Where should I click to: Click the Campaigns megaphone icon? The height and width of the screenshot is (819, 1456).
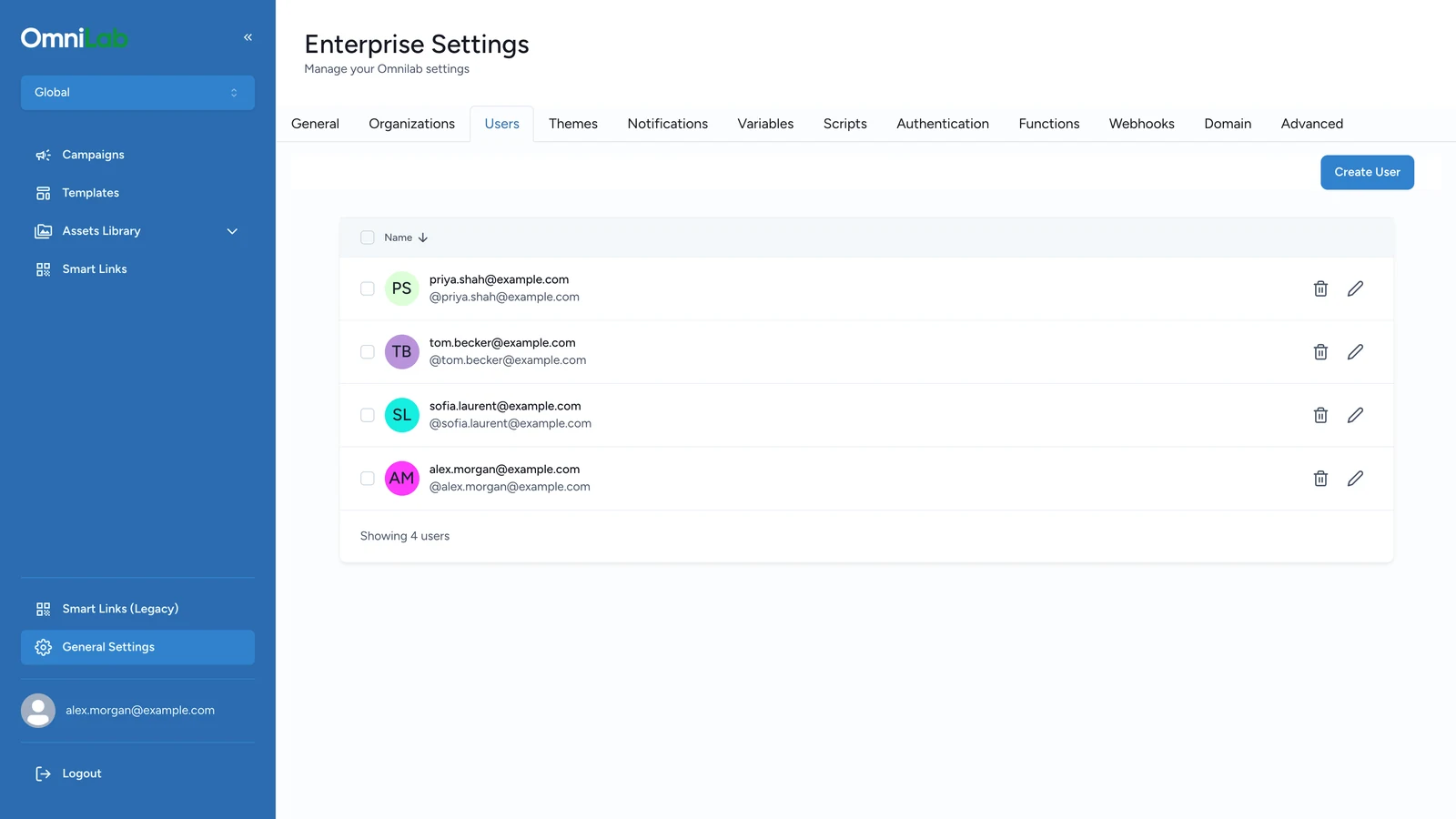pyautogui.click(x=43, y=155)
